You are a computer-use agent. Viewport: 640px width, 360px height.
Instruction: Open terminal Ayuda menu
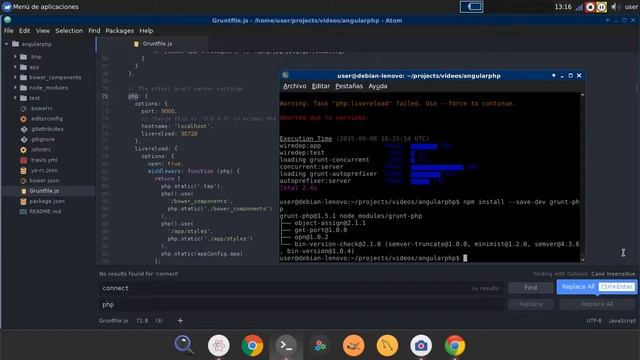378,86
